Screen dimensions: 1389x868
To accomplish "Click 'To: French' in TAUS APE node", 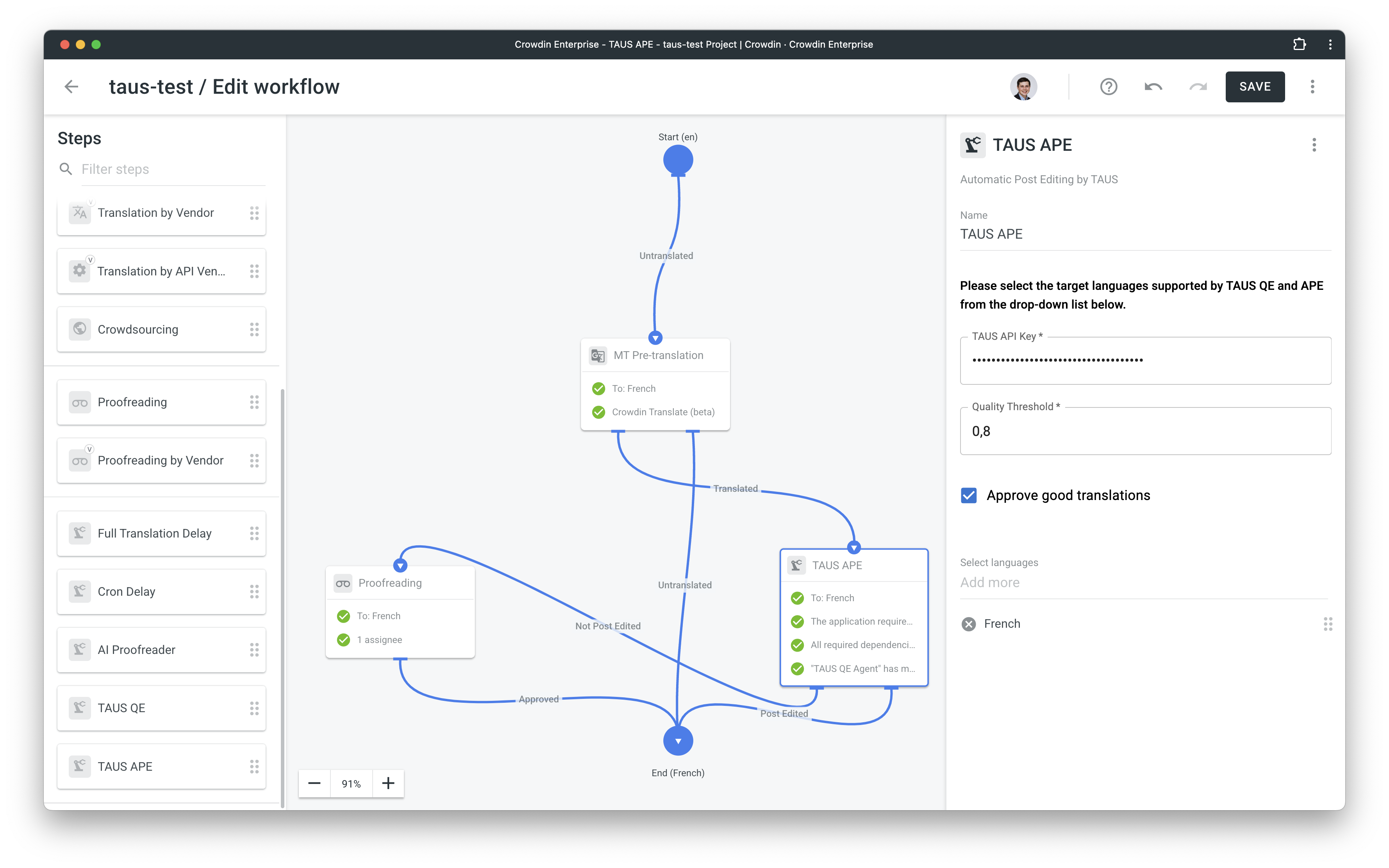I will pos(832,598).
